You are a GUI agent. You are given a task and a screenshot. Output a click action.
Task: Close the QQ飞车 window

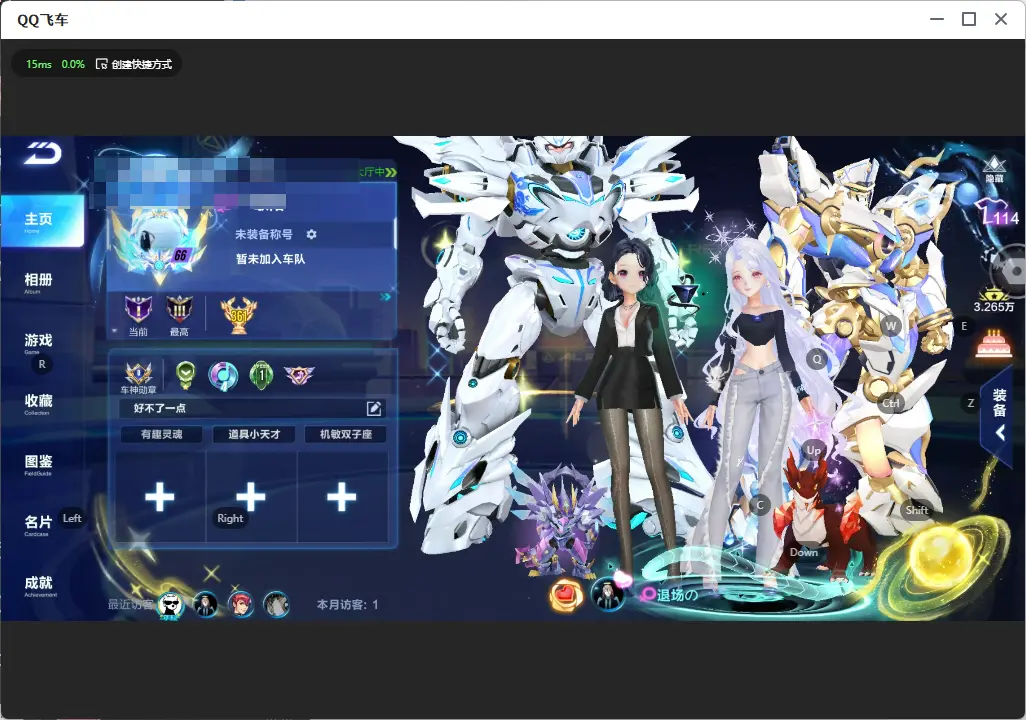(x=1001, y=19)
